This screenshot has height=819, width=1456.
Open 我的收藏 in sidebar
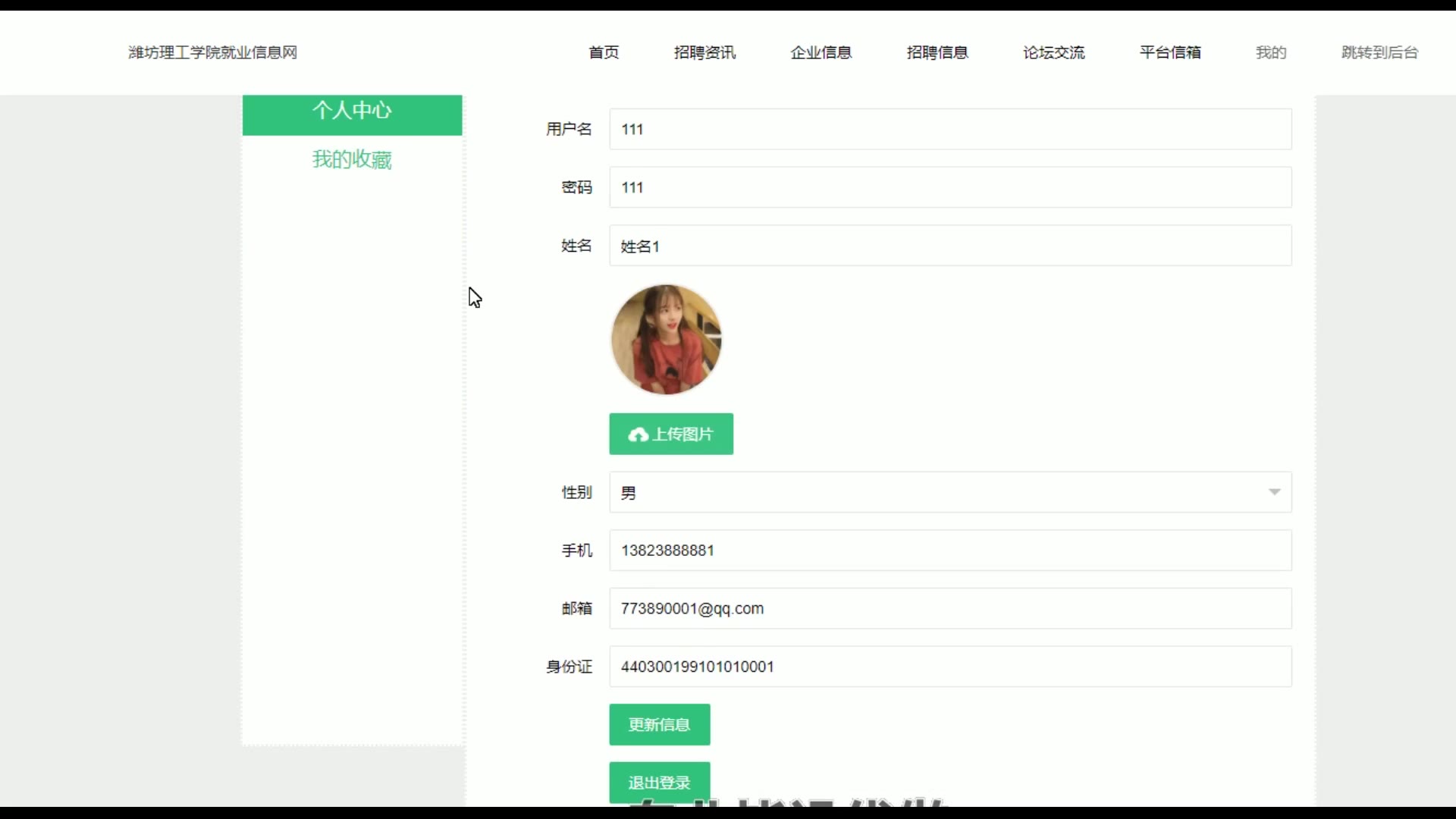click(352, 159)
